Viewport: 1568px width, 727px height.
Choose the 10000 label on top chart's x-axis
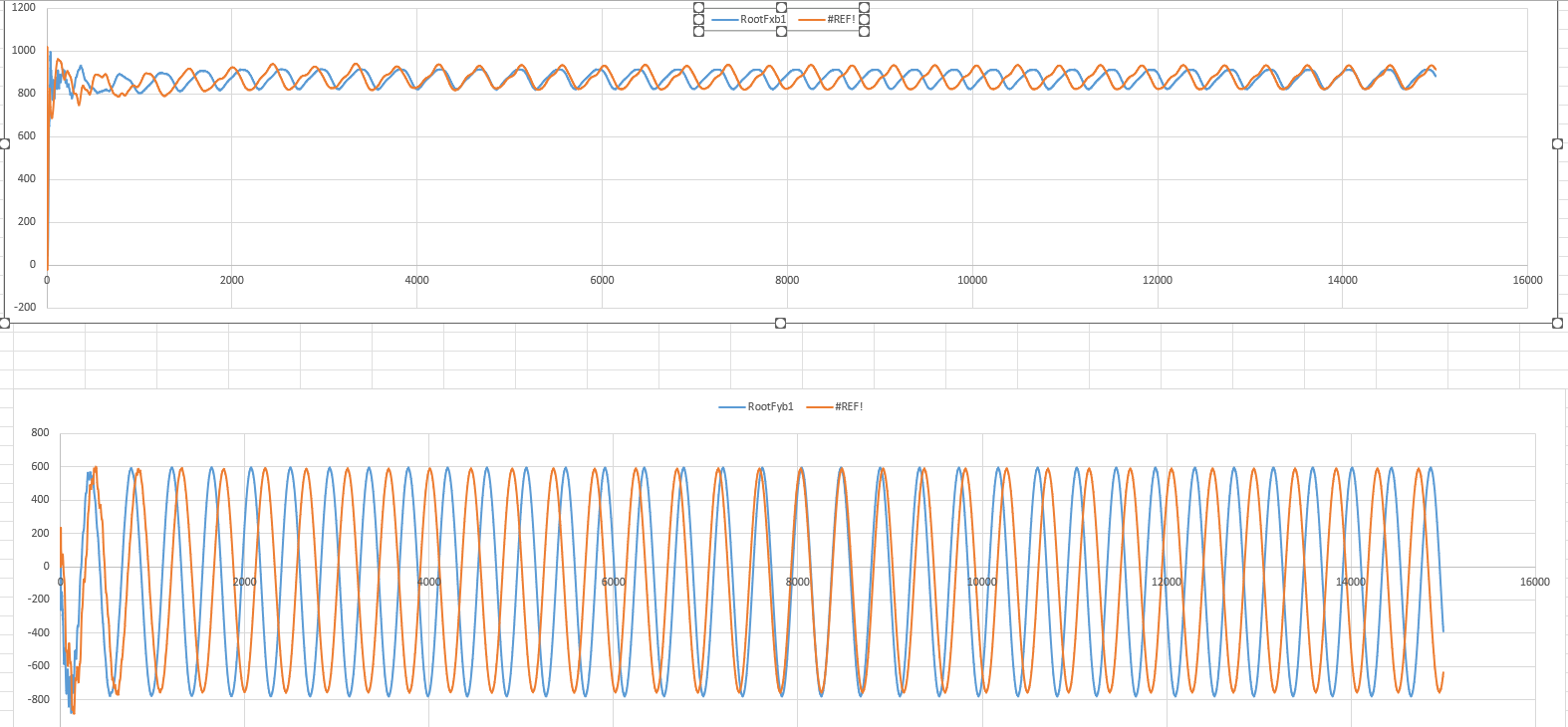coord(972,280)
